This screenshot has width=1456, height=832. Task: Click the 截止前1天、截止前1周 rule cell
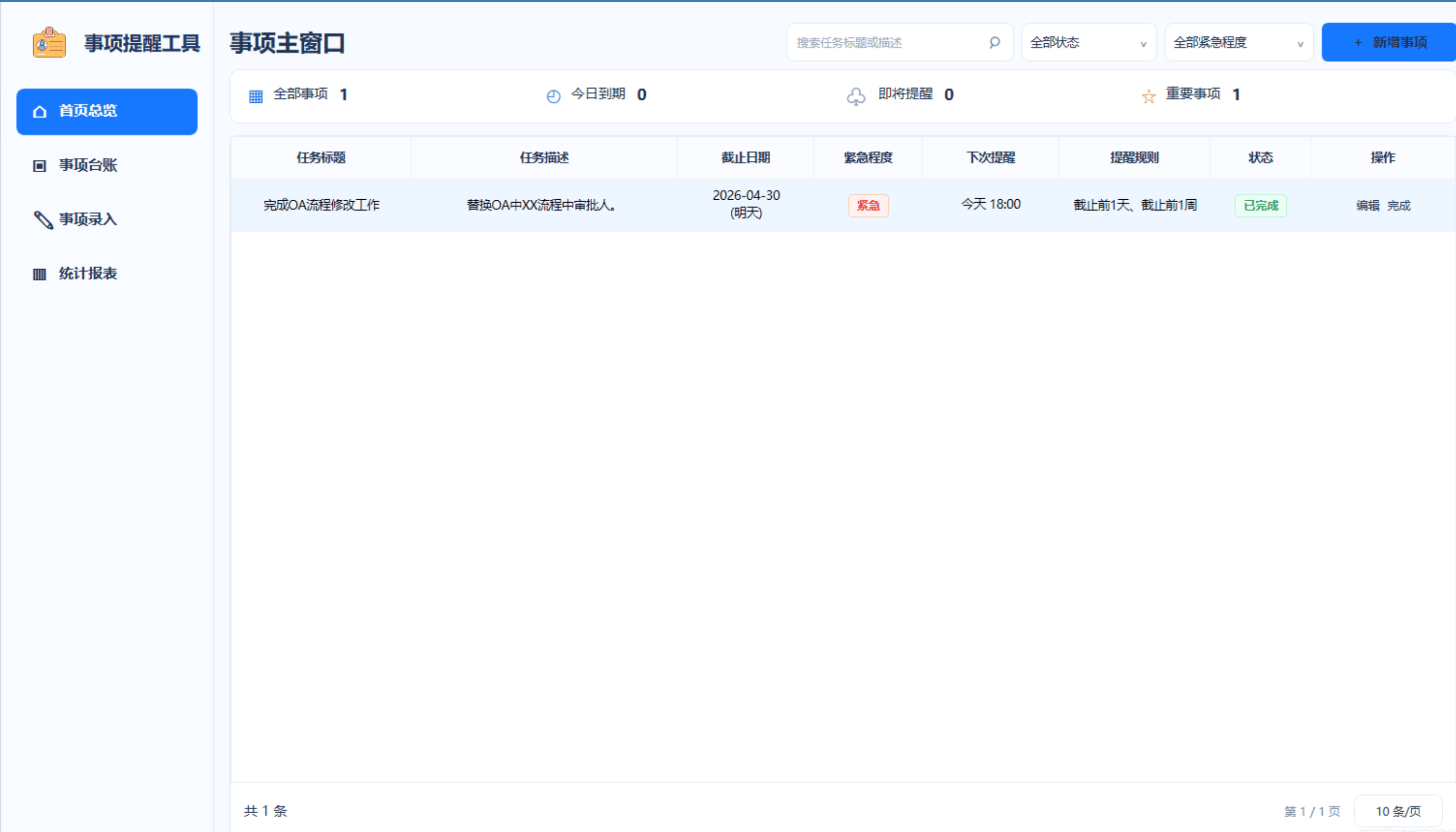pos(1135,205)
